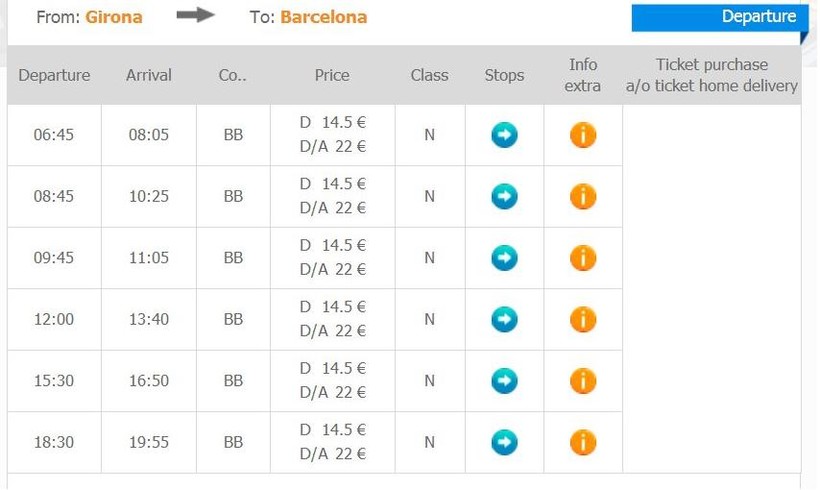Viewport: 820px width, 490px height.
Task: Open extra info for 08:45 bus
Action: click(x=583, y=196)
